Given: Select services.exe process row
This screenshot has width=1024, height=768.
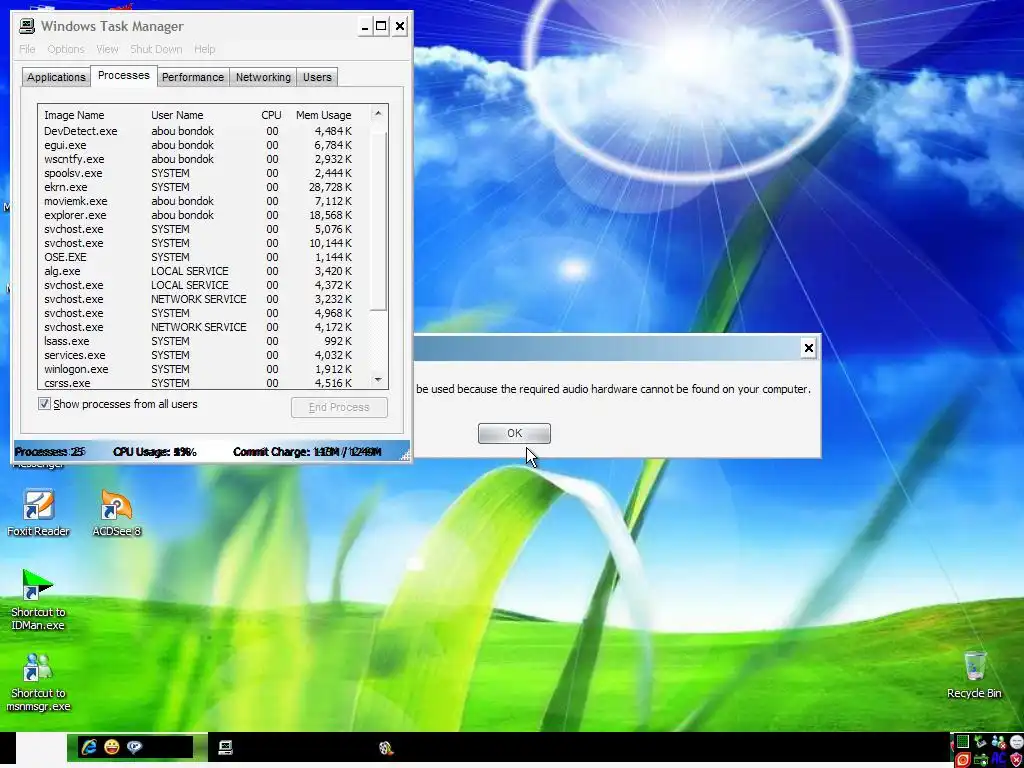Looking at the screenshot, I should click(204, 355).
